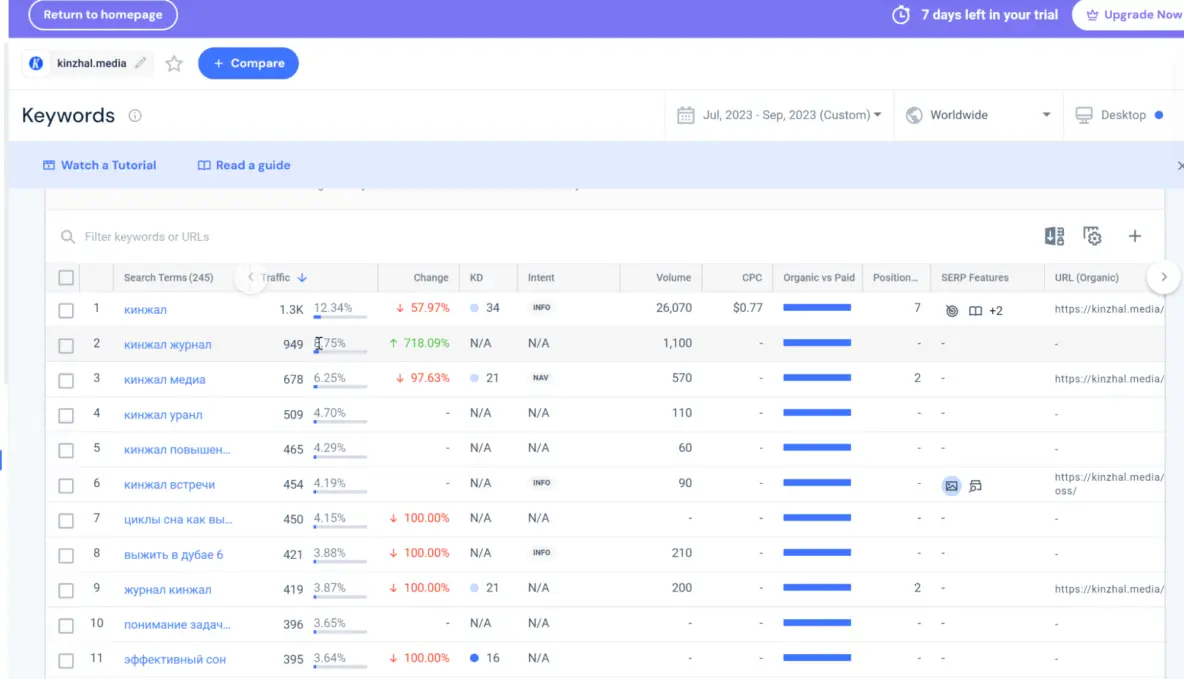
Task: Click the info icon next to Keywords
Action: (x=135, y=116)
